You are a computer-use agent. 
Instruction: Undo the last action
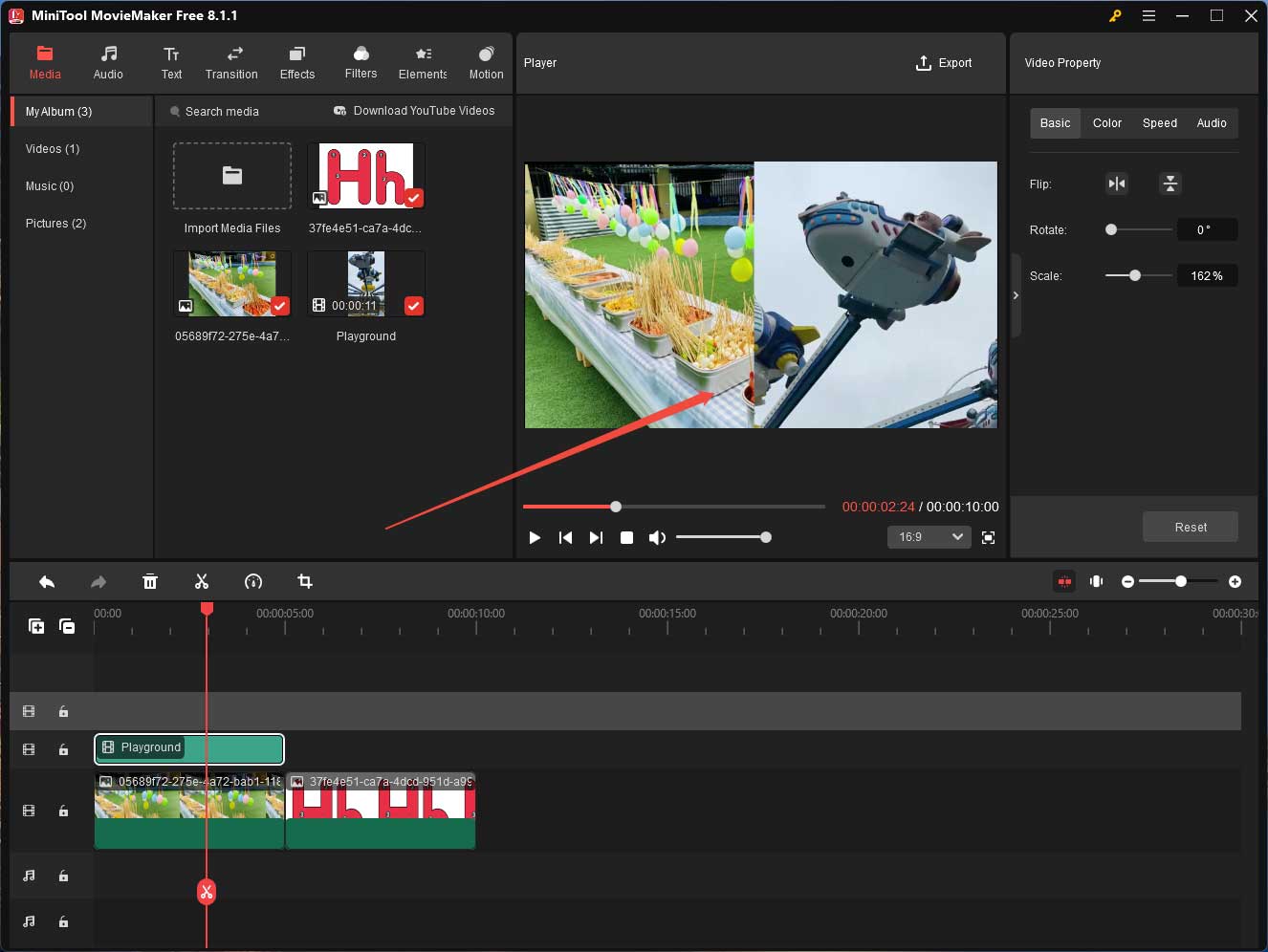(x=47, y=581)
